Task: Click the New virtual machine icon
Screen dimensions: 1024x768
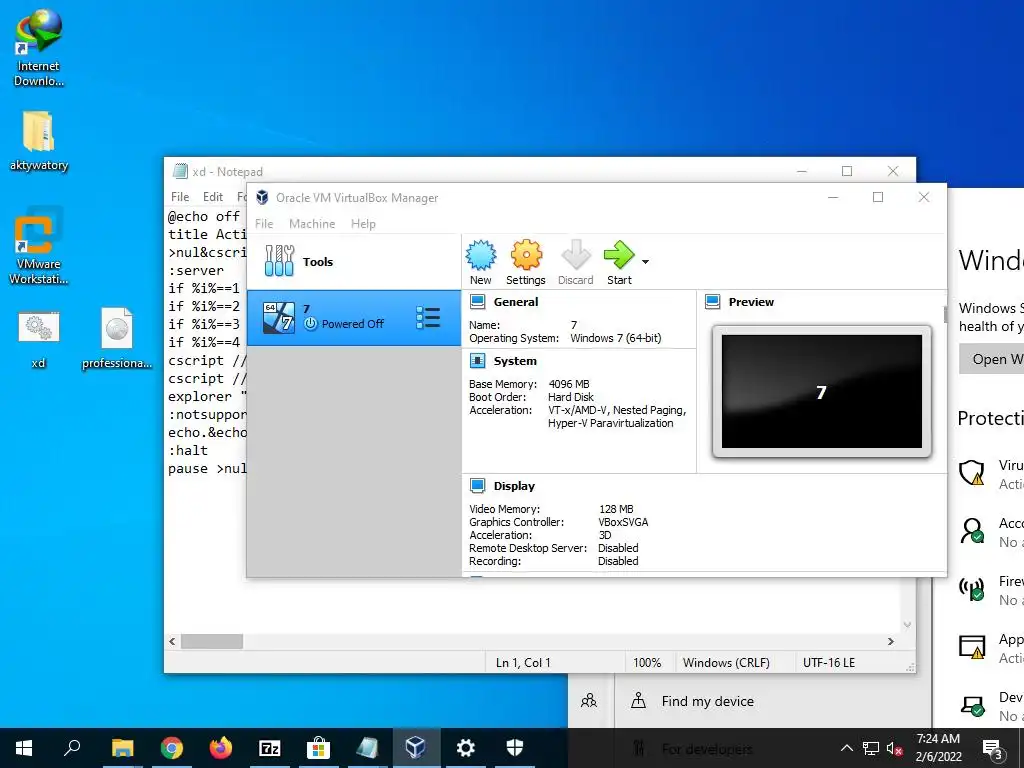Action: click(481, 255)
